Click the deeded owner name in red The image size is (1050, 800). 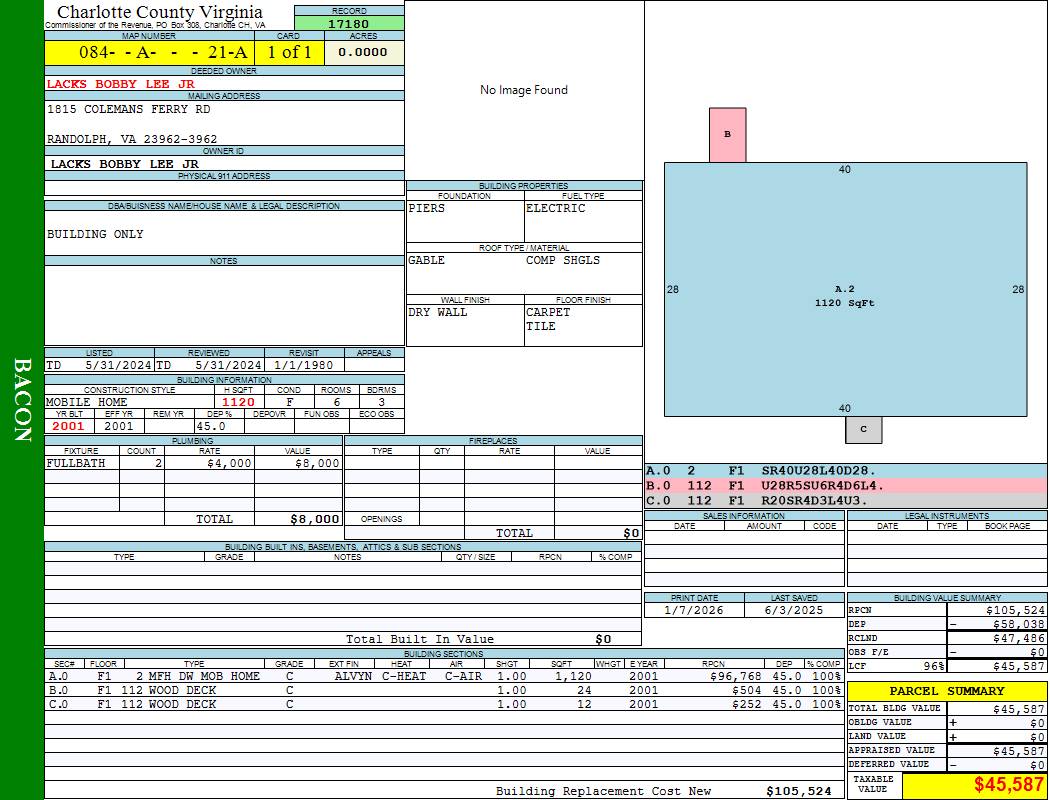[121, 84]
